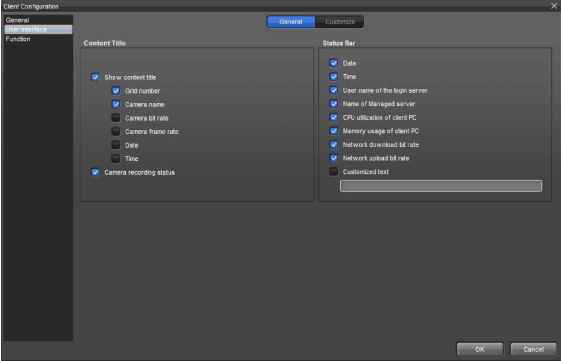562x361 pixels.
Task: Uncheck Date checkbox in Status Bar
Action: click(x=333, y=63)
